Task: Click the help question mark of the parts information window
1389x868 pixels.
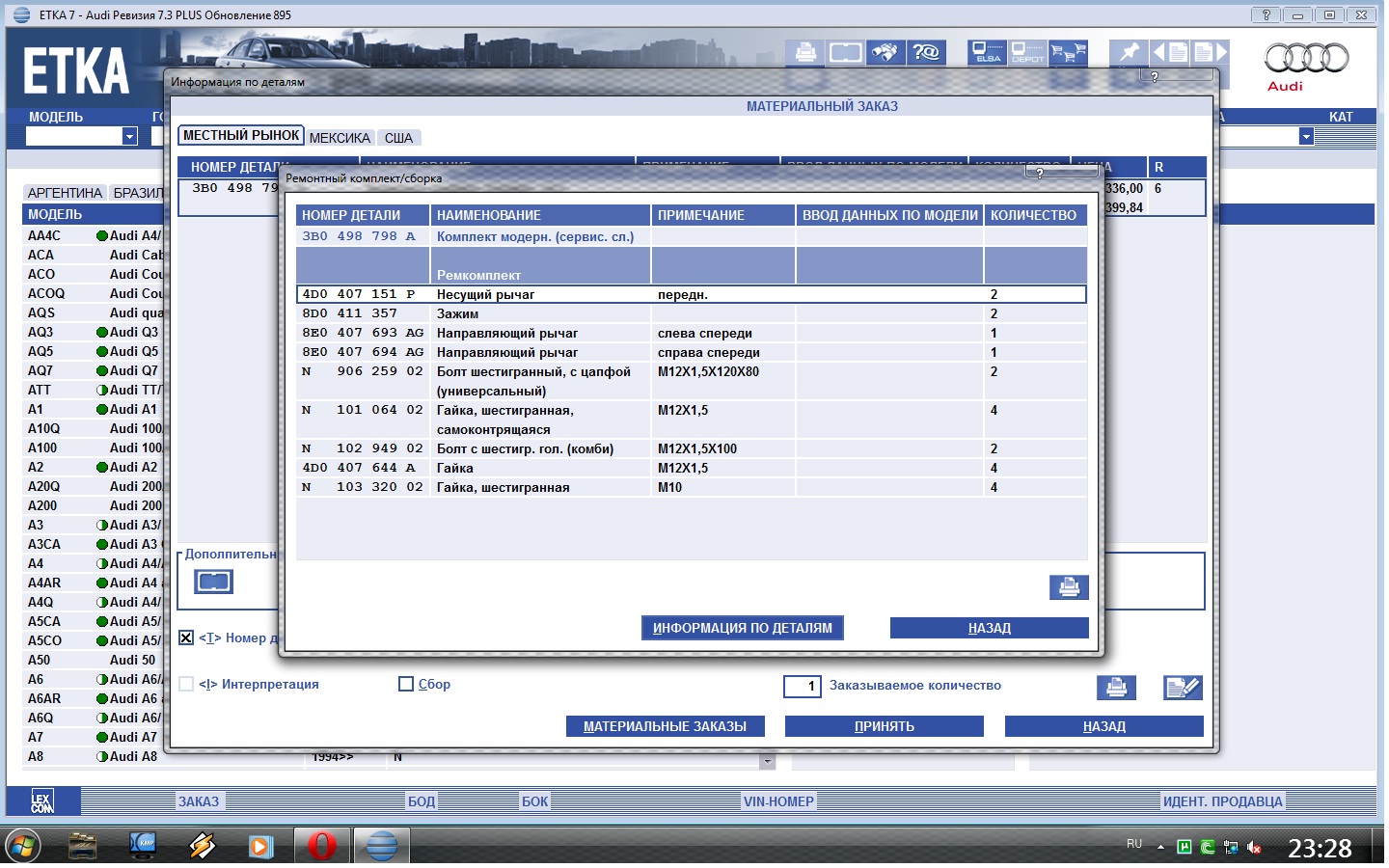Action: pos(1154,76)
